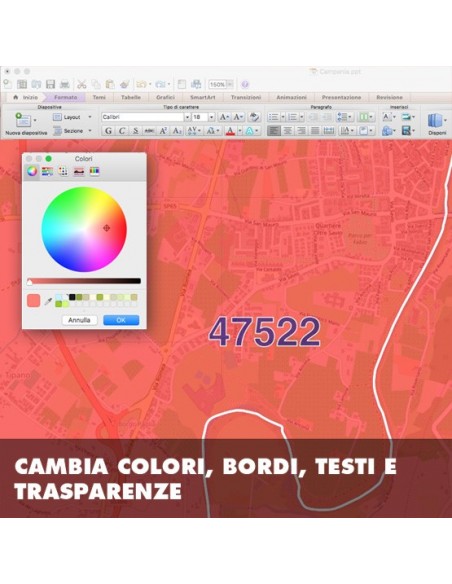The height and width of the screenshot is (584, 452).
Task: Justify text in Paragrafo group
Action: (315, 131)
